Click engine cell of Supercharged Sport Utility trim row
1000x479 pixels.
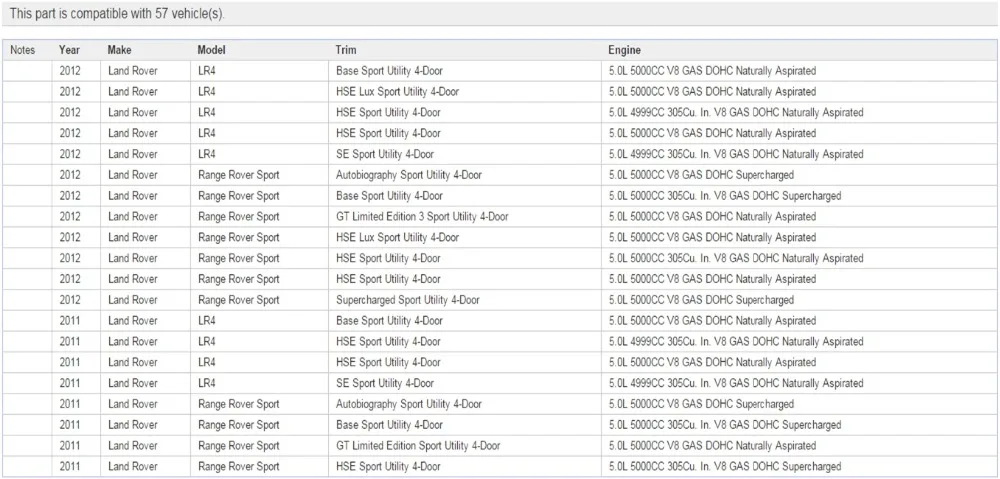click(701, 300)
